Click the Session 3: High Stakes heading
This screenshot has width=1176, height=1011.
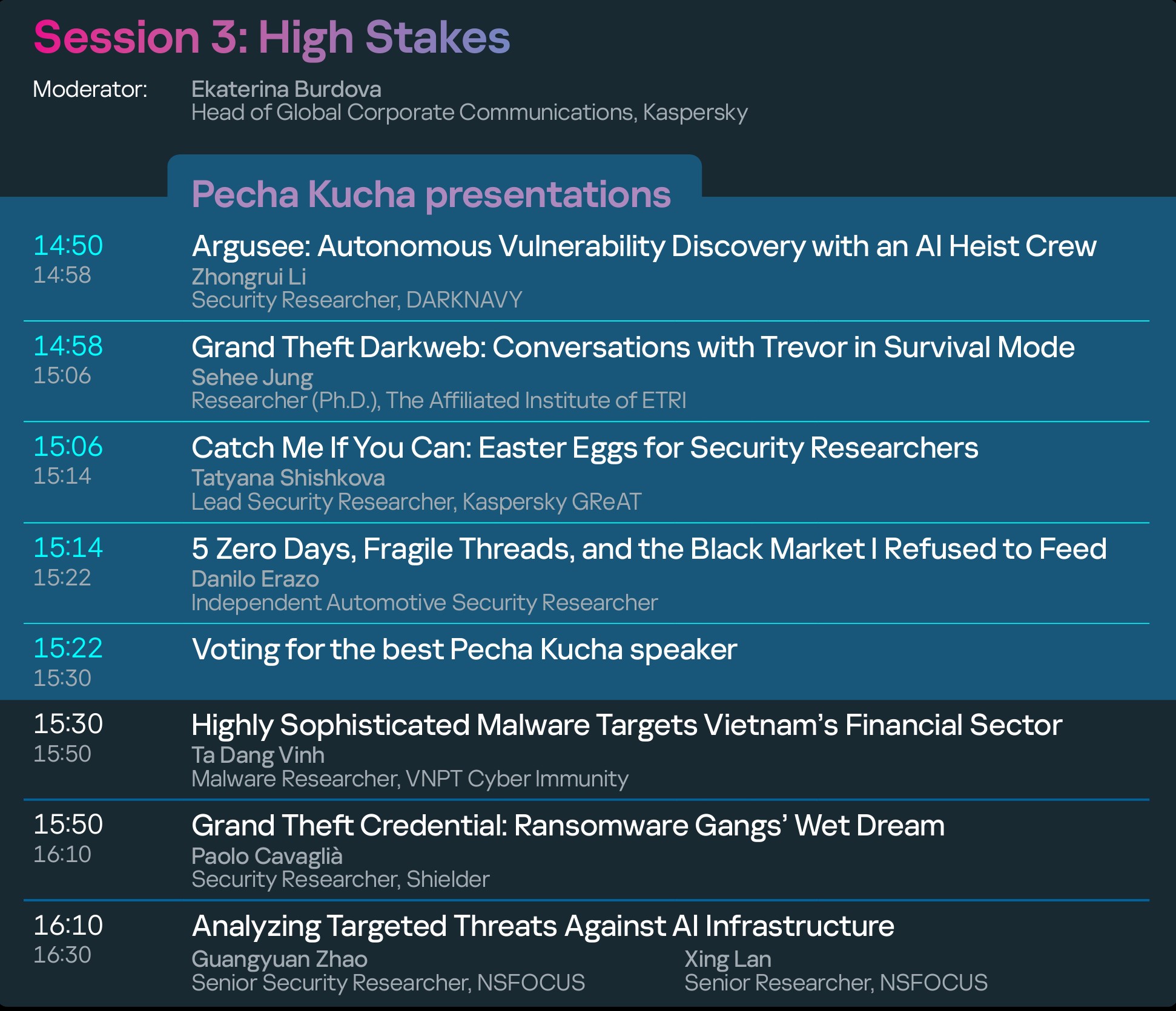click(x=272, y=38)
